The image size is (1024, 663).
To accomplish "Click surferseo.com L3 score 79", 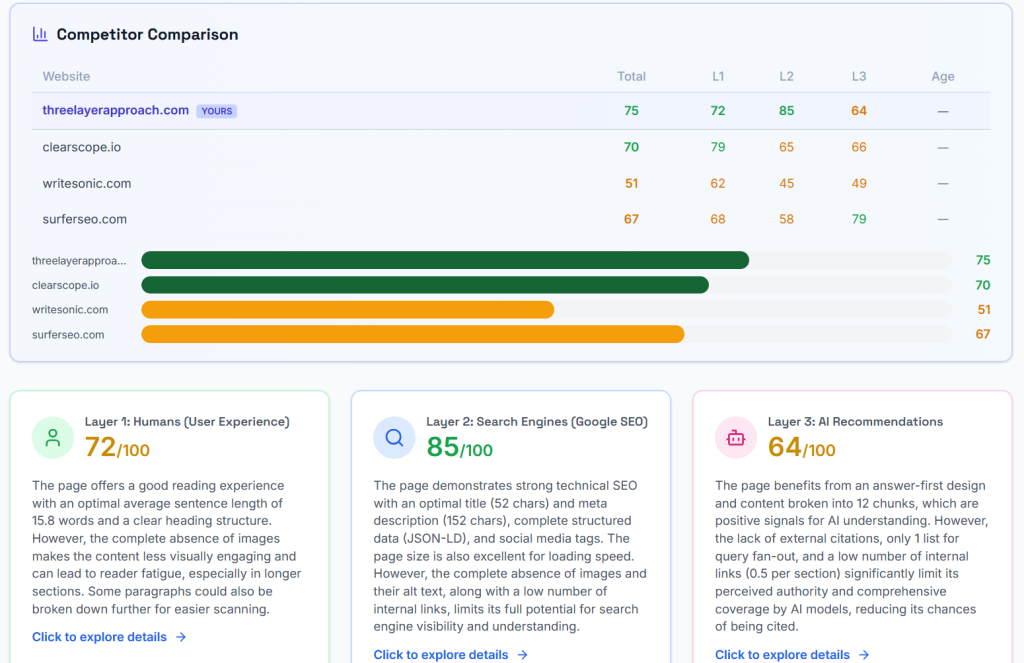I will (x=859, y=219).
